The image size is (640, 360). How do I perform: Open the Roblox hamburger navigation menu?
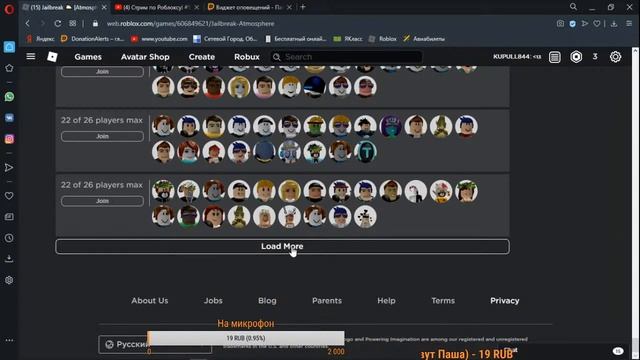click(x=31, y=56)
